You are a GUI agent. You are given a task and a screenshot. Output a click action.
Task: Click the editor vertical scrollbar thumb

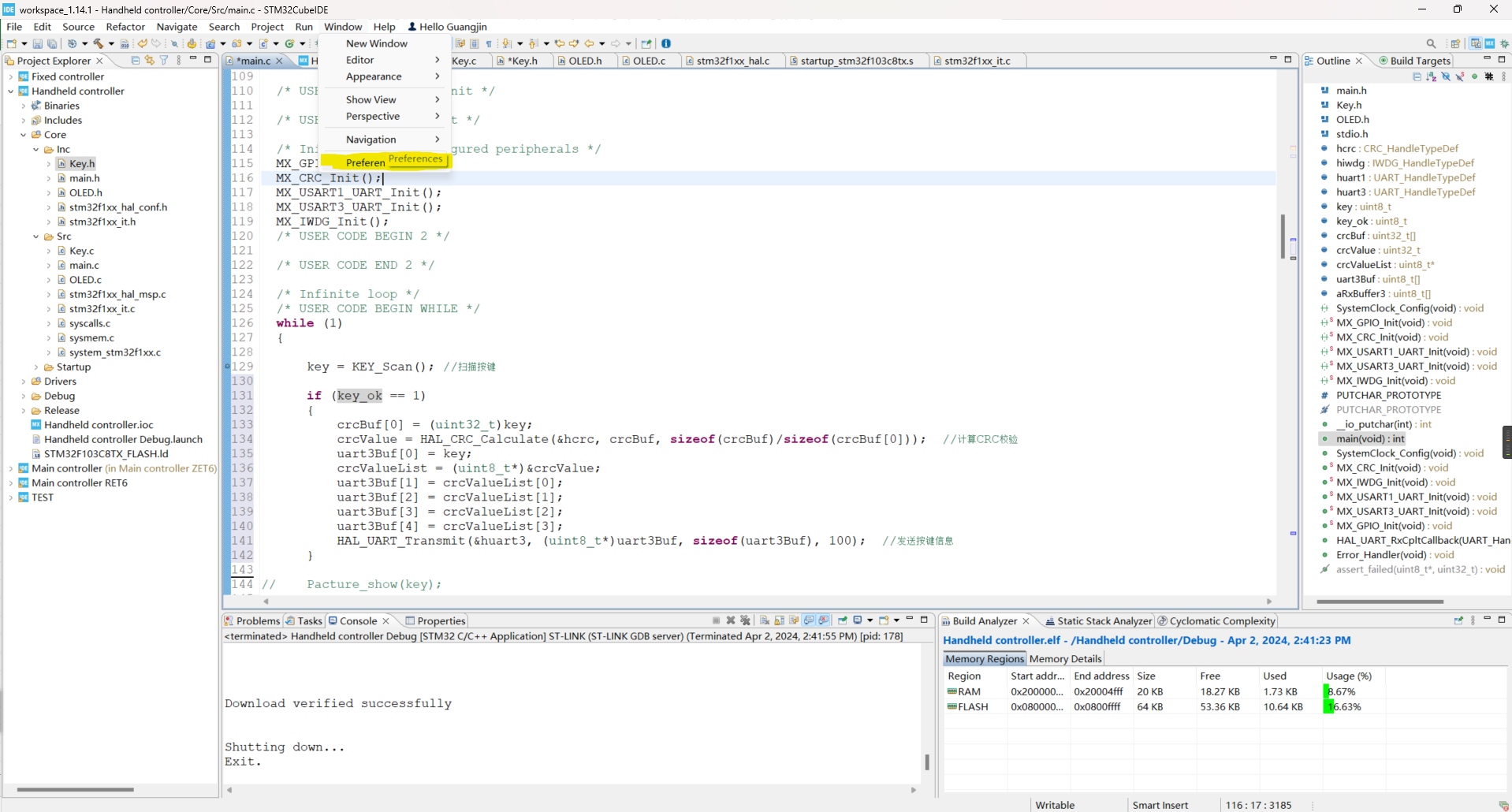(1283, 237)
